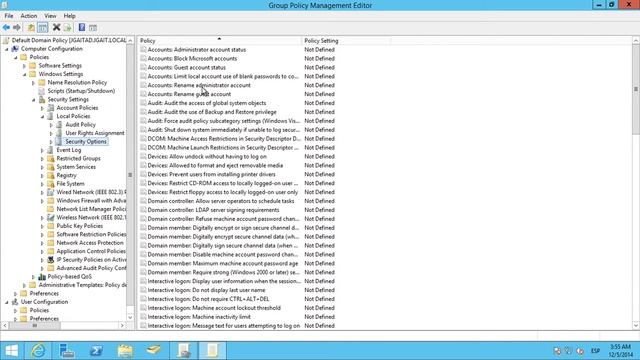Click the policy list vertical scrollbar thumb
The image size is (640, 360).
pyautogui.click(x=636, y=89)
